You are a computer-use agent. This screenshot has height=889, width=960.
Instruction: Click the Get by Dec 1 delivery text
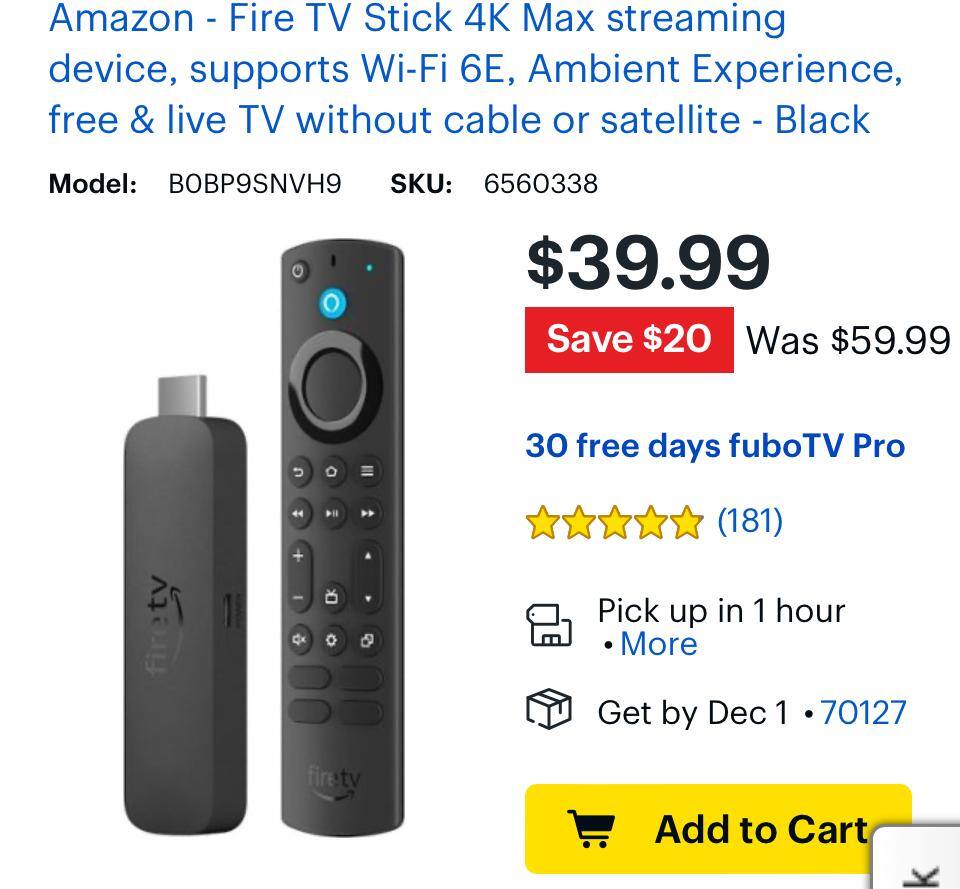(x=693, y=713)
